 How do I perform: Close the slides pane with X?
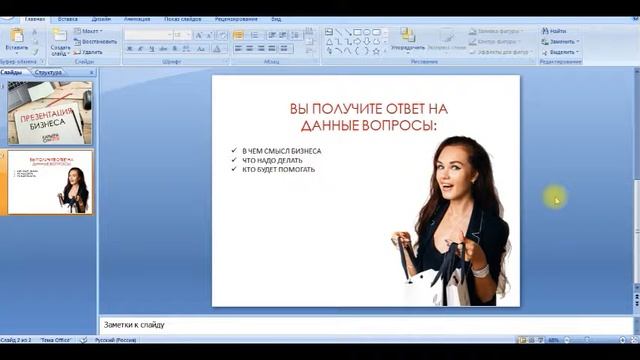91,73
